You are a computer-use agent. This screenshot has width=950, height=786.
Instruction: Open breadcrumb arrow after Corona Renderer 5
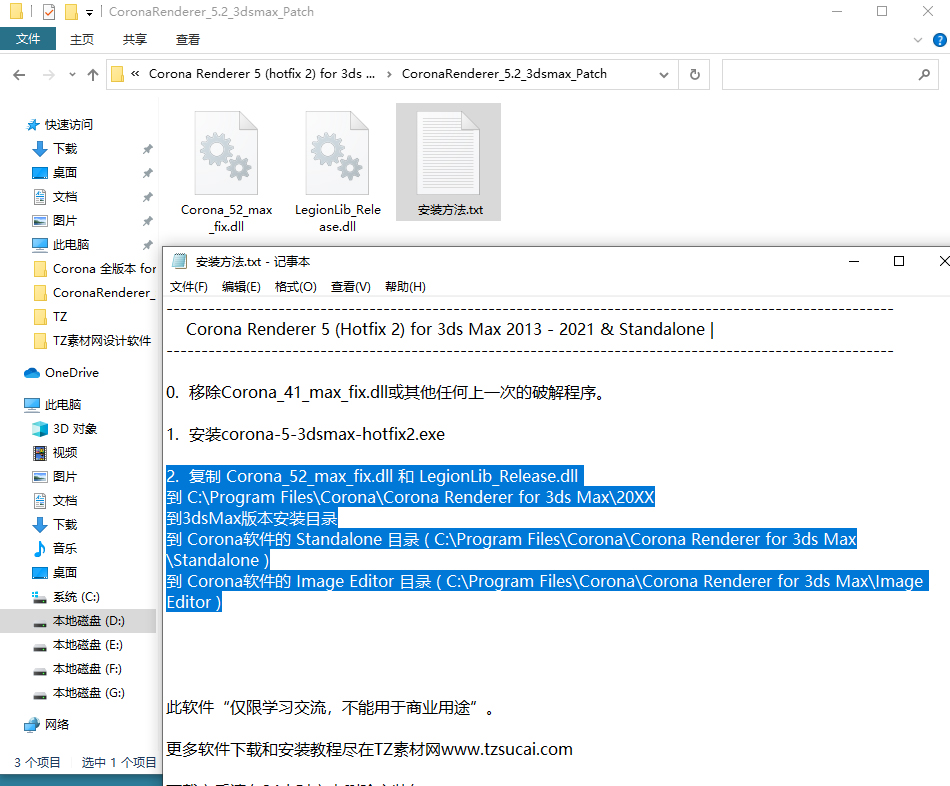(x=388, y=74)
